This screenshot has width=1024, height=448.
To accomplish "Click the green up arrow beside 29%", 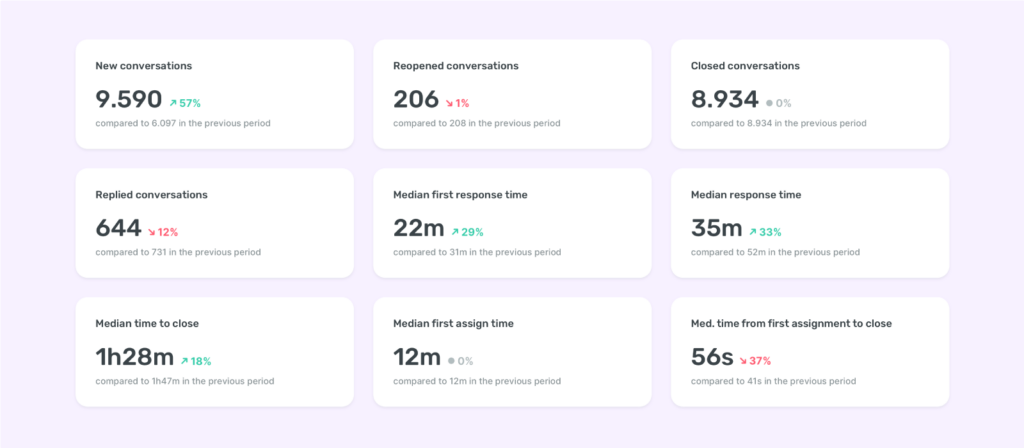I will [455, 232].
